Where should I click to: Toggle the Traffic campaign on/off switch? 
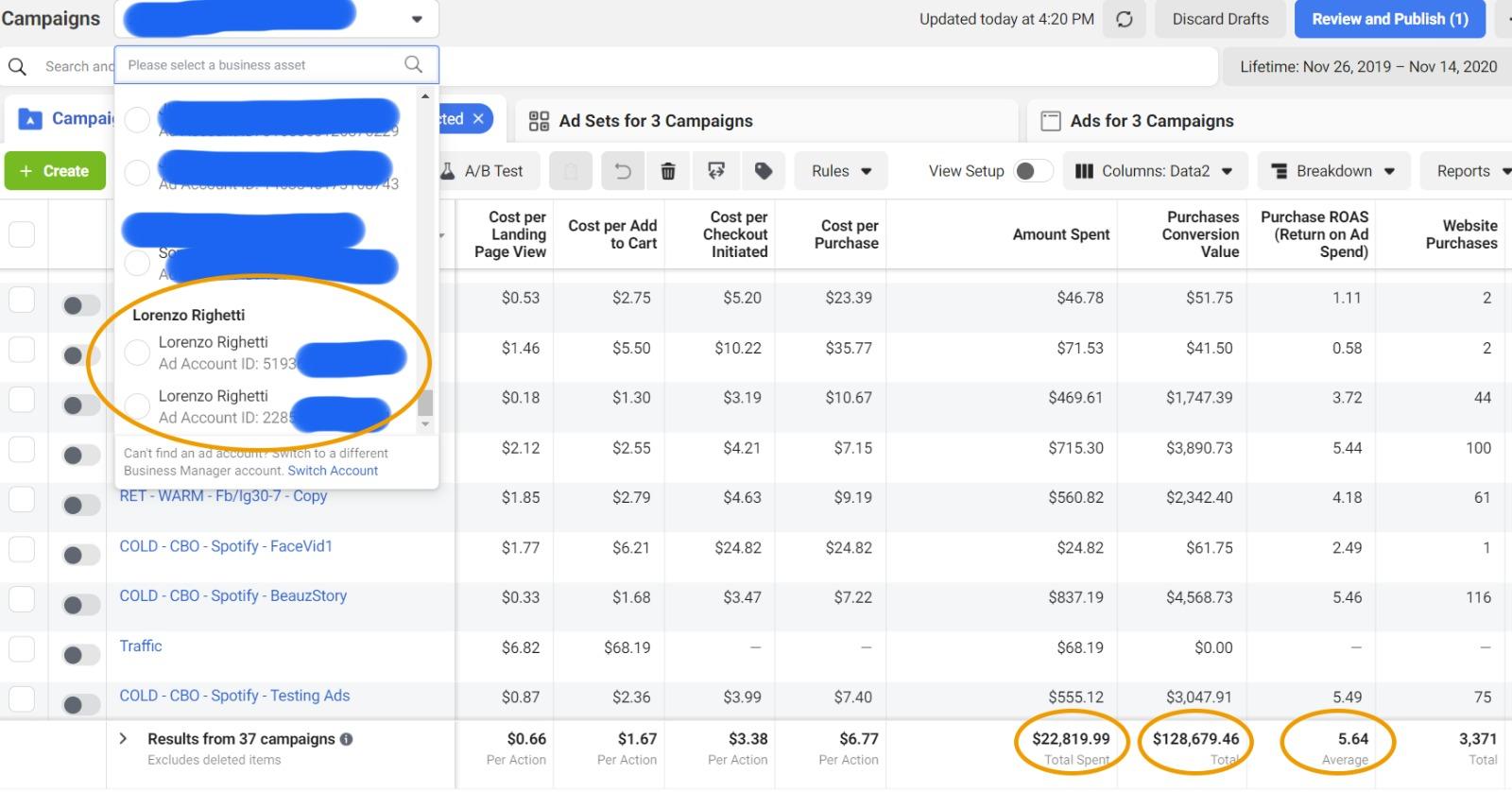pos(80,654)
